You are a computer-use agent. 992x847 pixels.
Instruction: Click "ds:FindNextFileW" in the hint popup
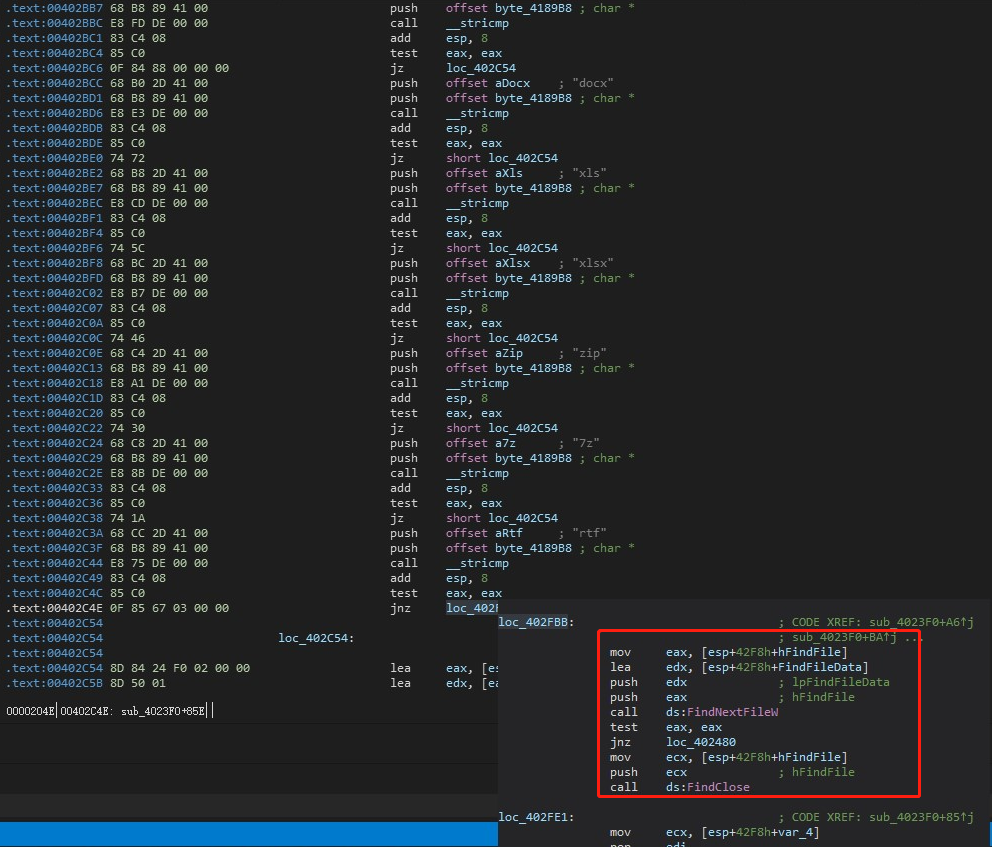click(x=722, y=712)
